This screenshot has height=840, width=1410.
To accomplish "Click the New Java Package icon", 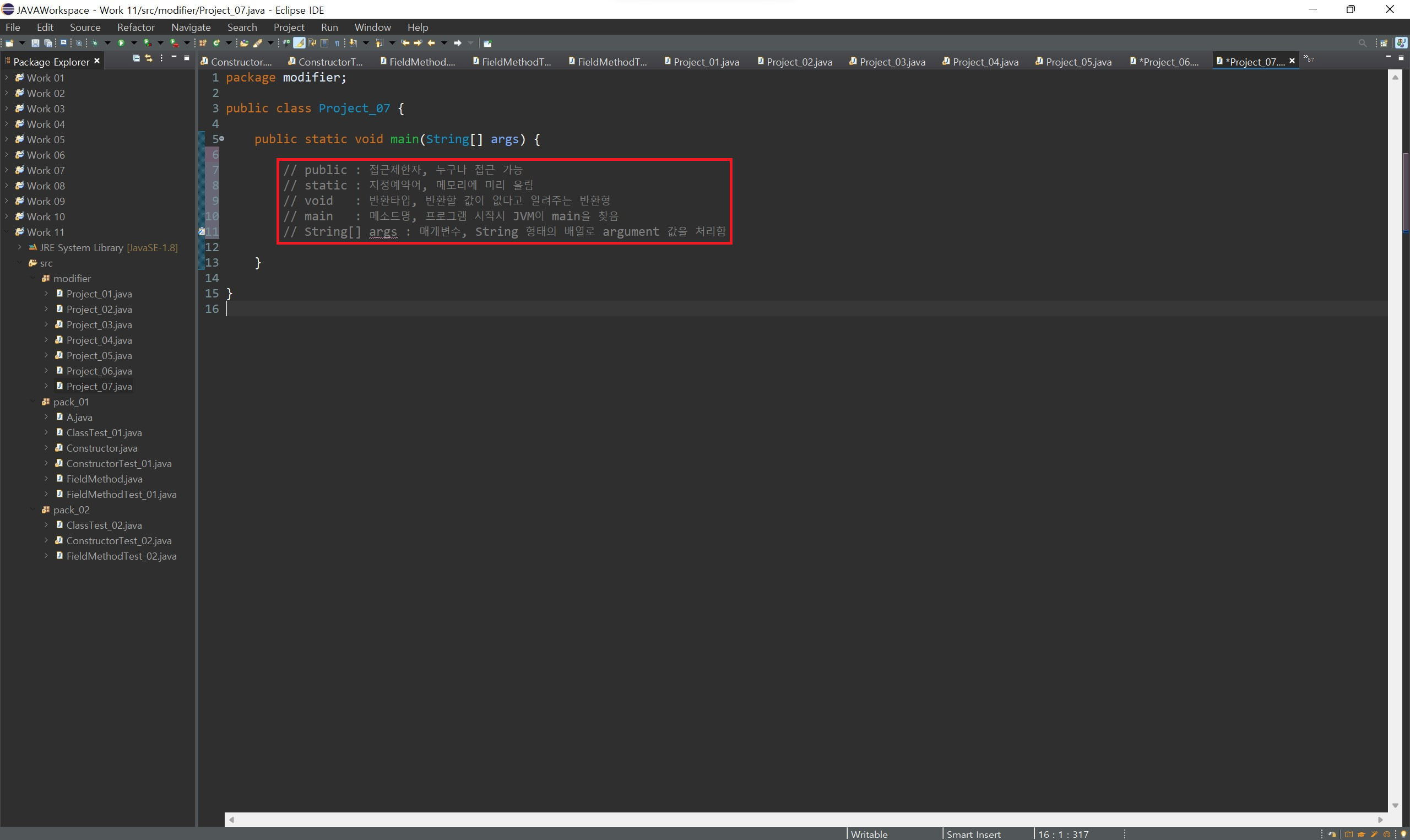I will 203,43.
